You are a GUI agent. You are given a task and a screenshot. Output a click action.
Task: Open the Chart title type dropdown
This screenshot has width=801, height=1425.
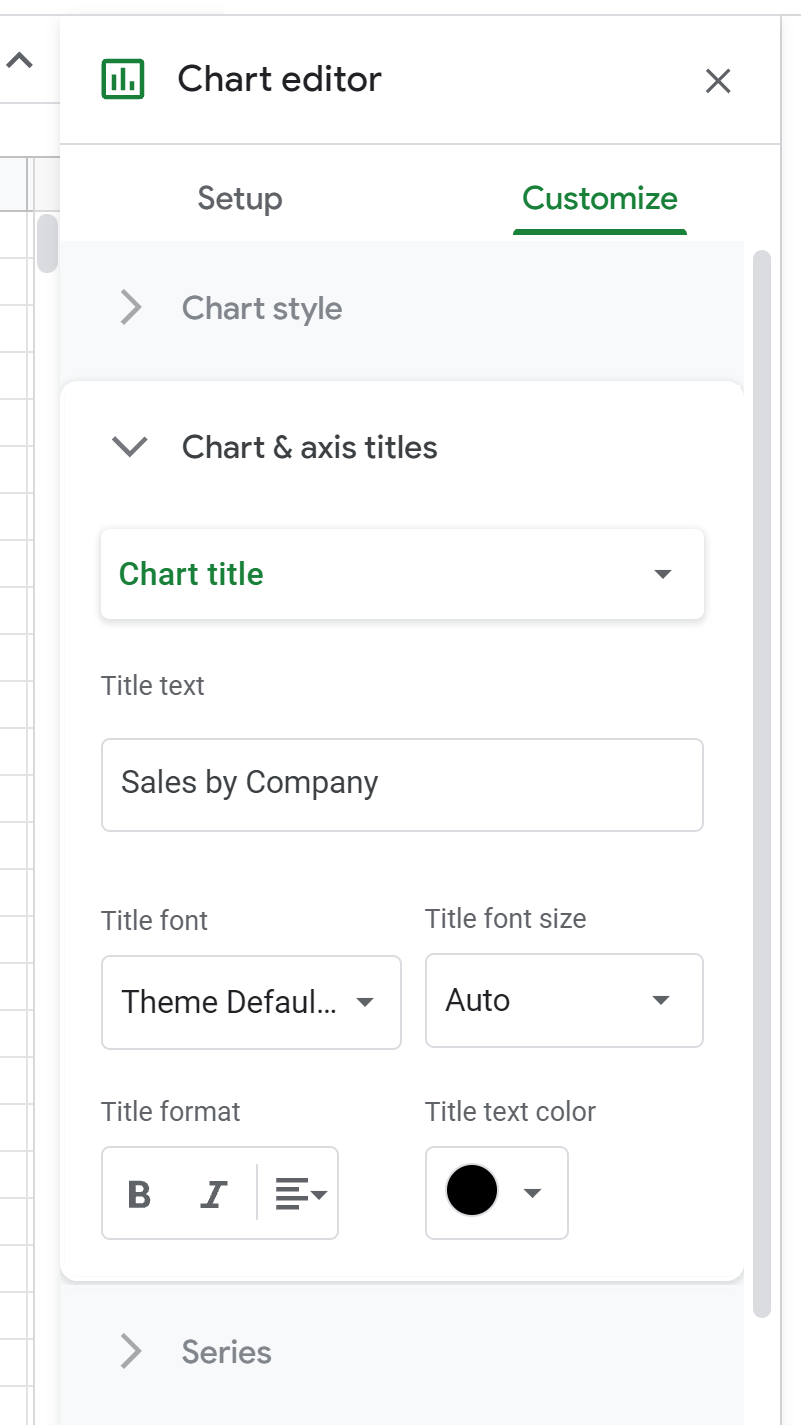click(x=402, y=574)
